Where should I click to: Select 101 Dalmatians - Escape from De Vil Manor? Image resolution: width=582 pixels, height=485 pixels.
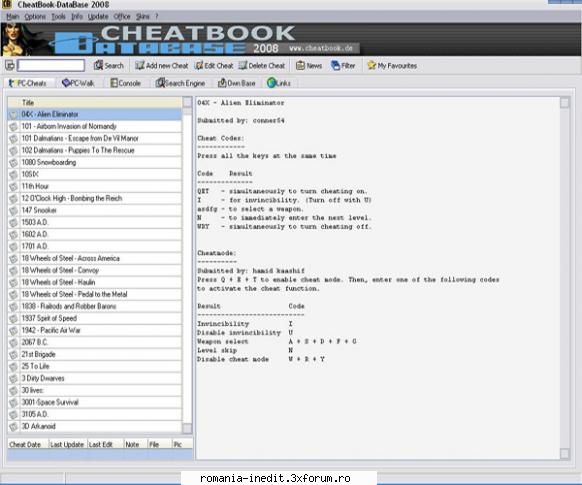point(95,138)
